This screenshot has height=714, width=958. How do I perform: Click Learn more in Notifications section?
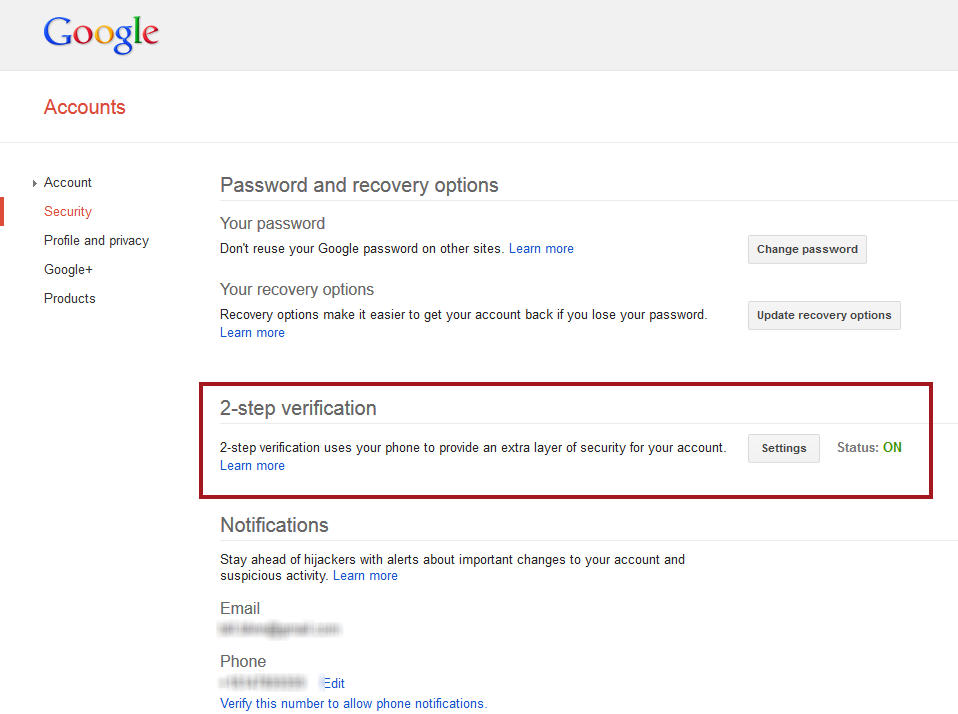tap(365, 575)
